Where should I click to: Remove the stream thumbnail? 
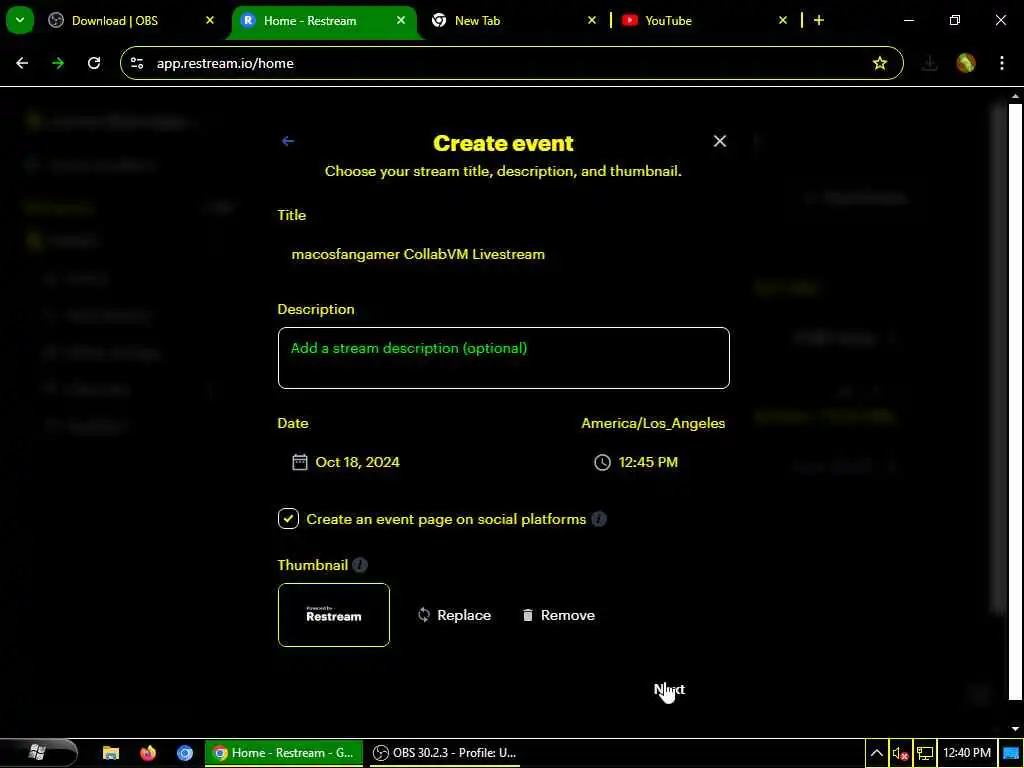(x=558, y=615)
